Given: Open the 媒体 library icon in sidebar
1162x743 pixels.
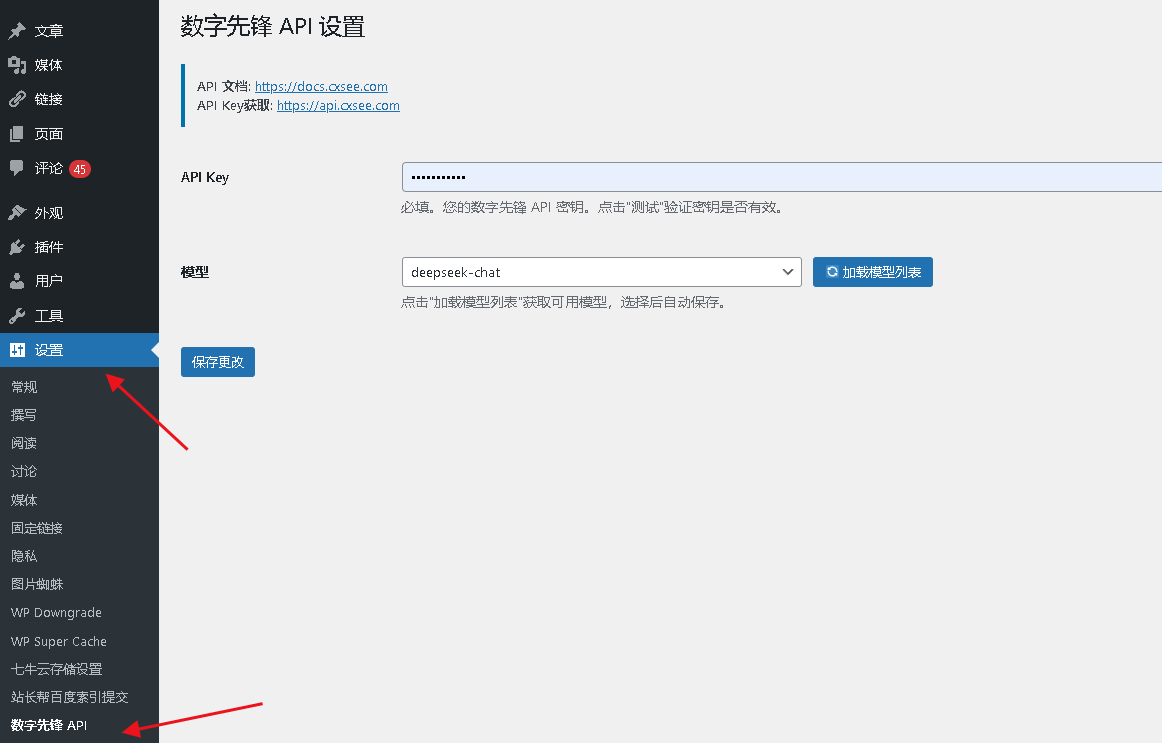Looking at the screenshot, I should pyautogui.click(x=17, y=65).
